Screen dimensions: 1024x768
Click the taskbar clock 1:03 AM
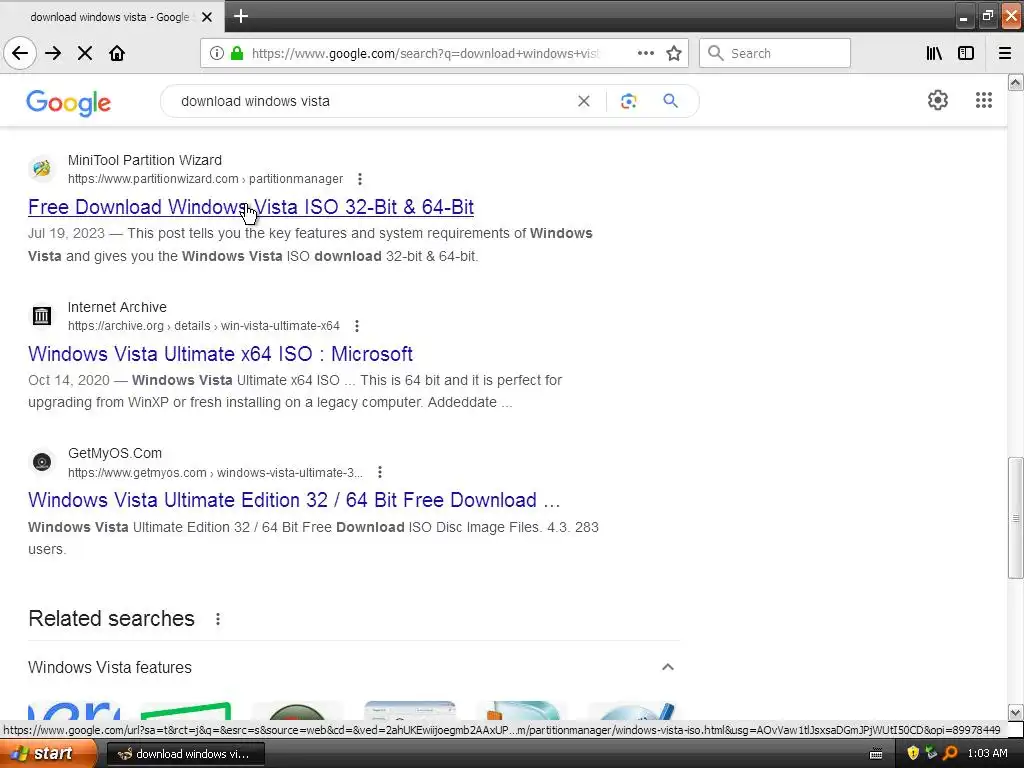(987, 754)
